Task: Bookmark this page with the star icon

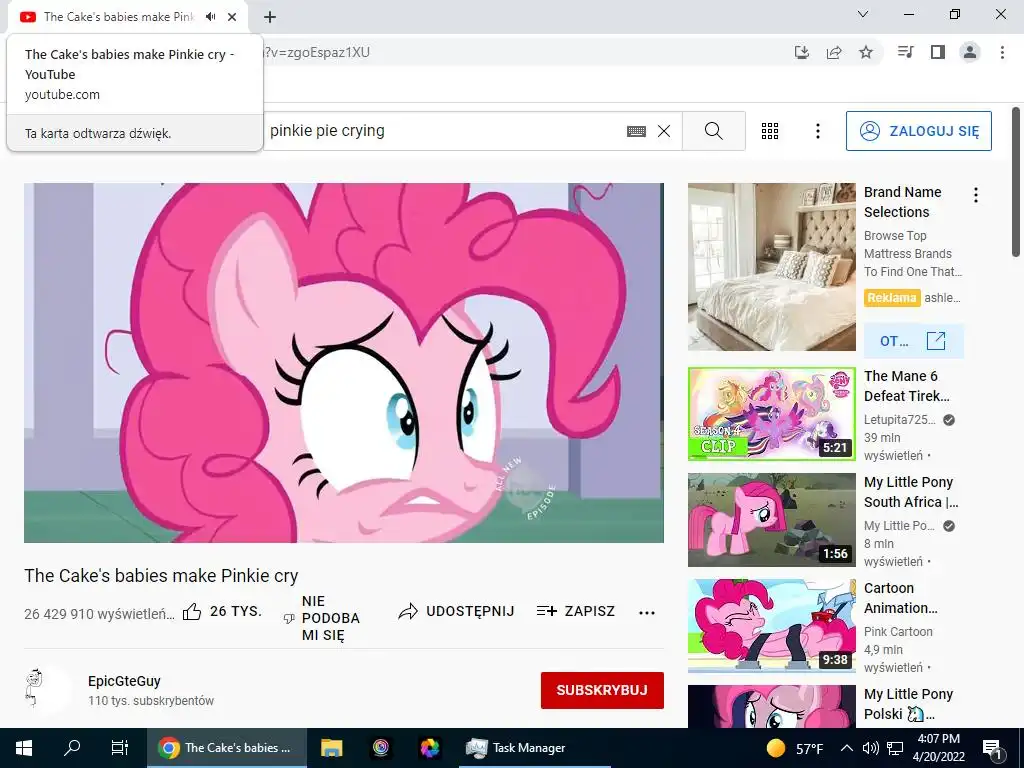Action: pos(866,52)
